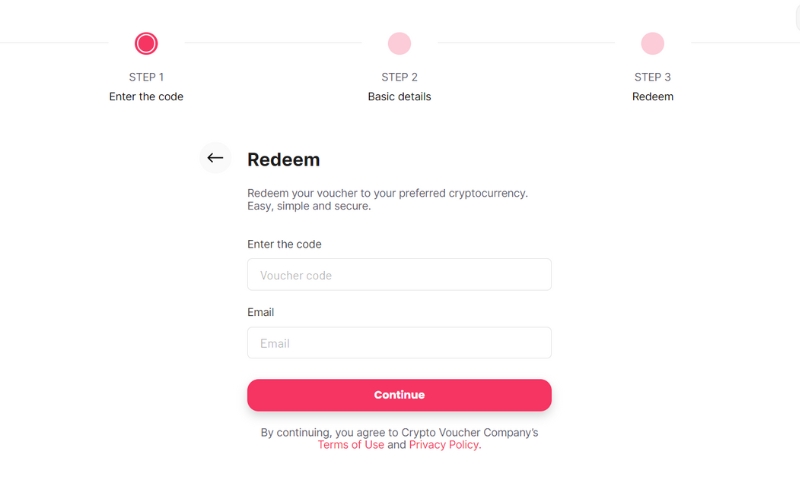Open the Terms of Use link

point(350,445)
